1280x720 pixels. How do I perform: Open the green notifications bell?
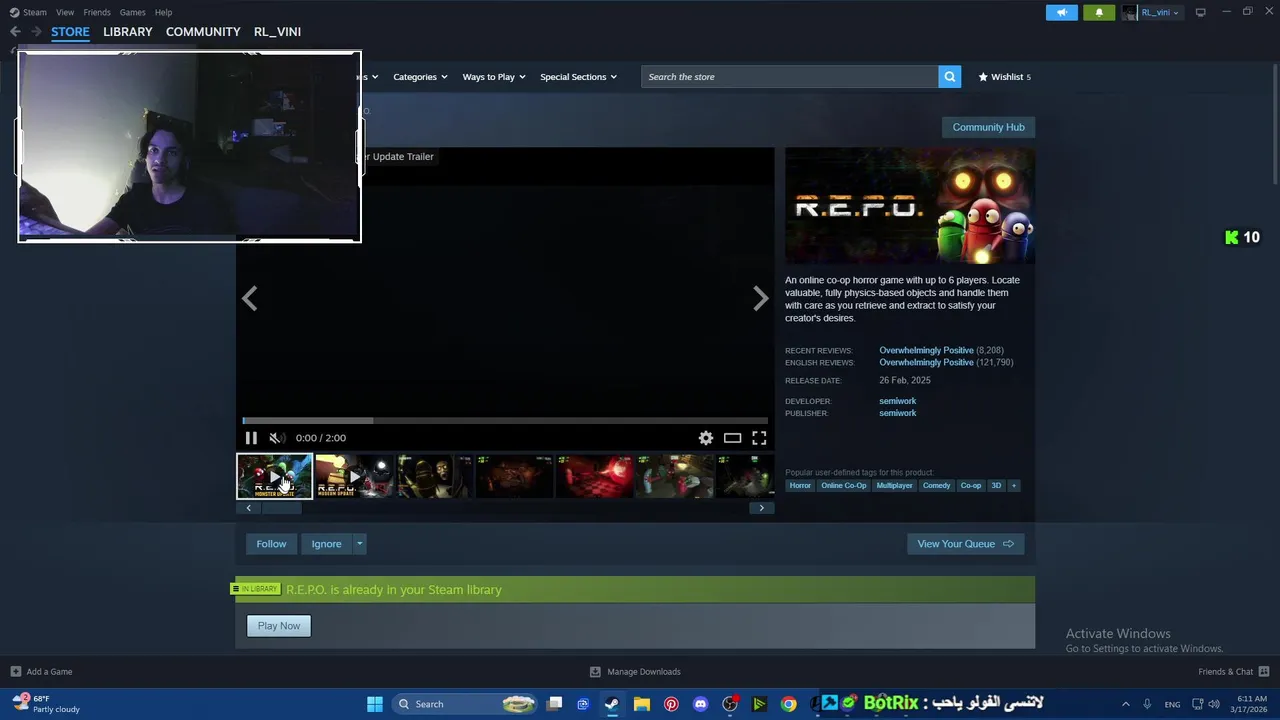(1099, 12)
